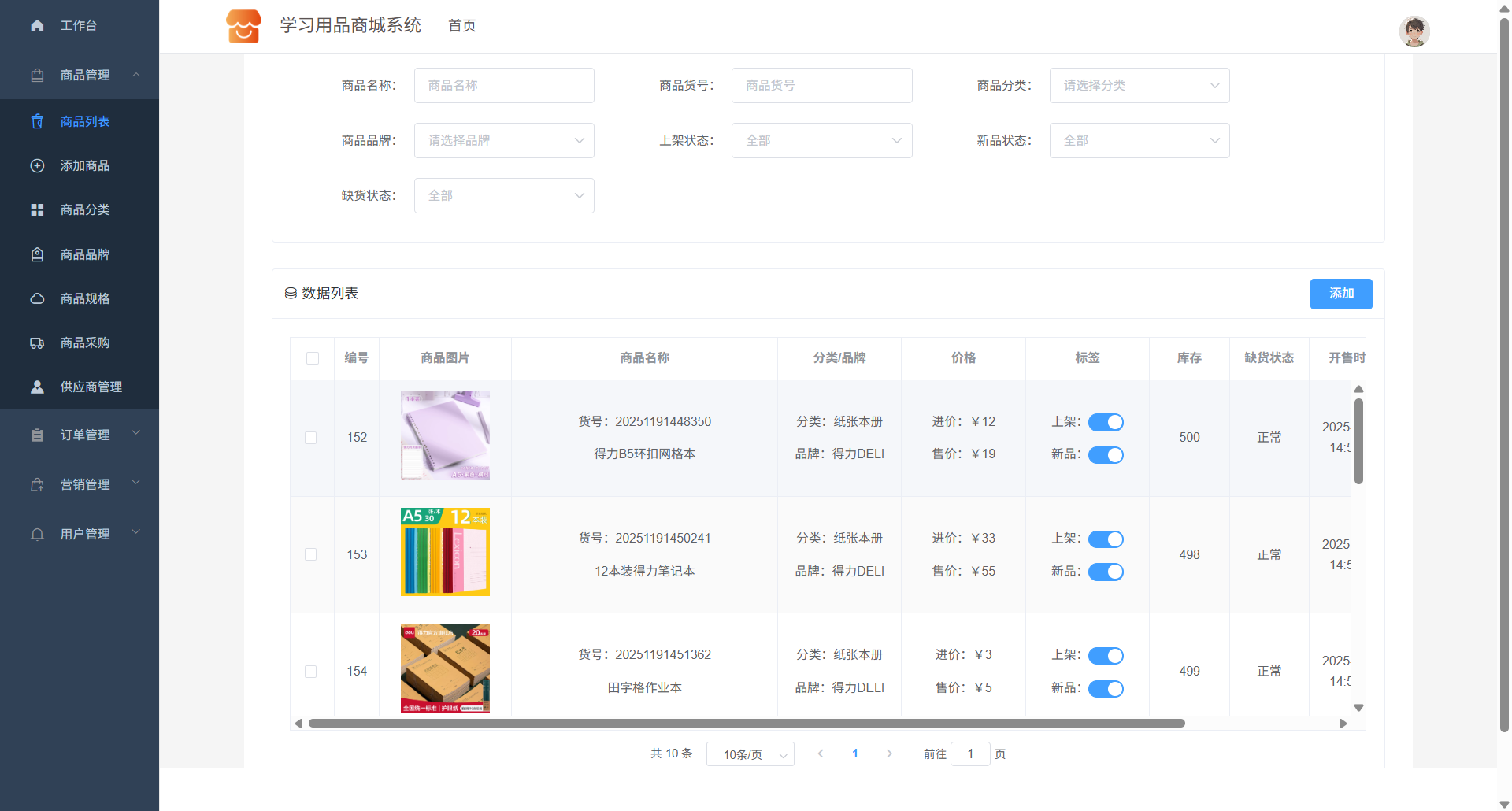Screen dimensions: 1512x811
Task: Expand the 订单管理 sidebar menu
Action: tap(85, 435)
